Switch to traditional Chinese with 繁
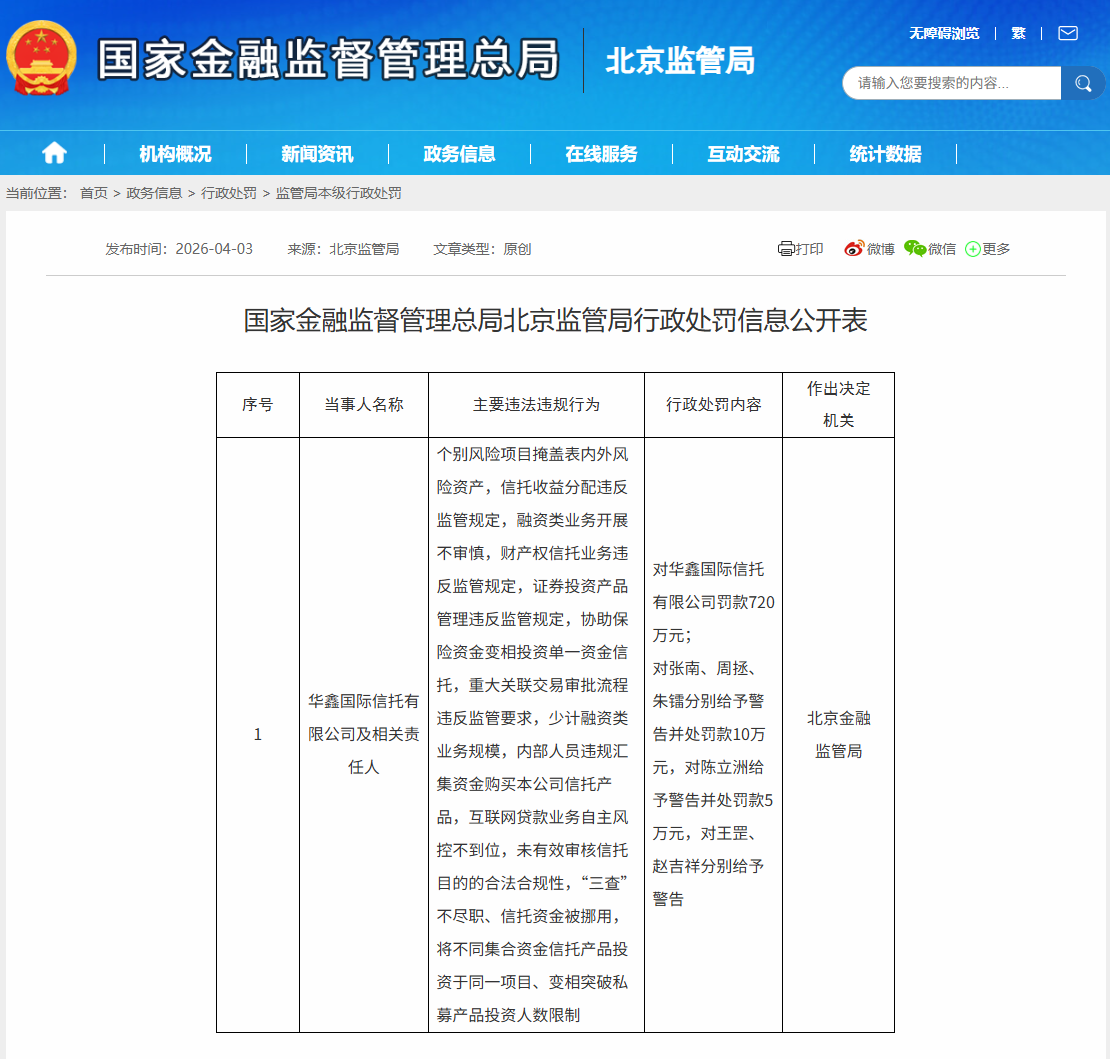This screenshot has height=1059, width=1110. (x=1018, y=33)
